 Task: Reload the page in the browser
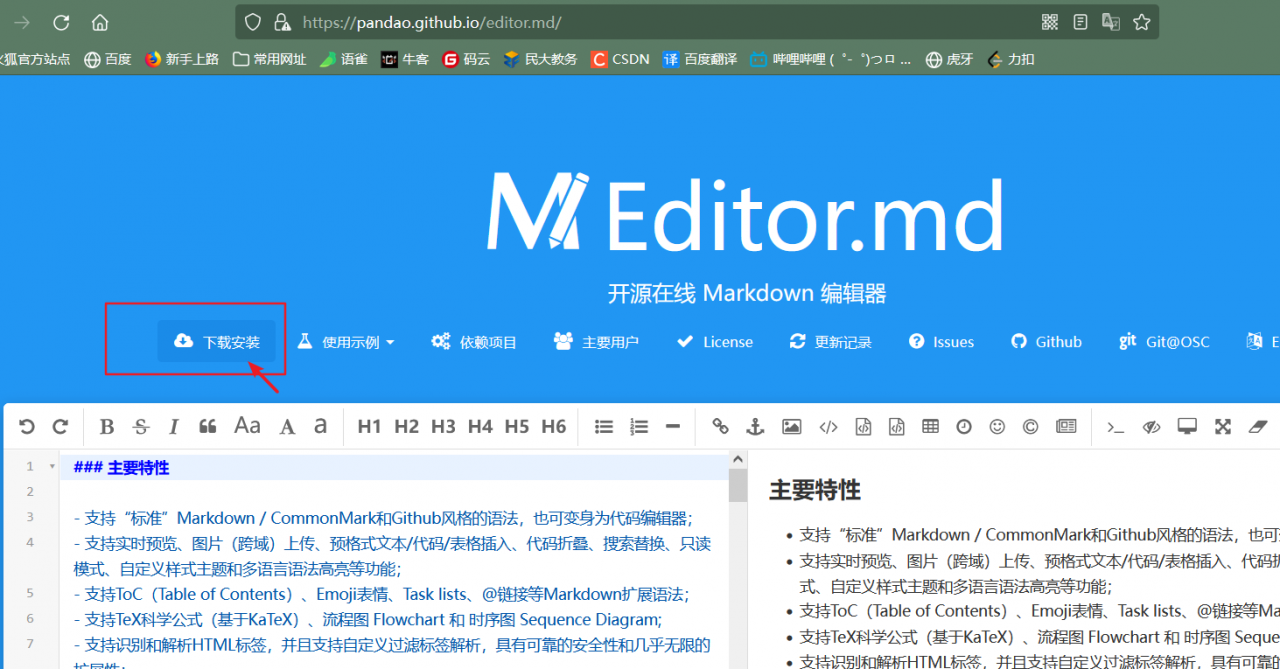tap(61, 22)
